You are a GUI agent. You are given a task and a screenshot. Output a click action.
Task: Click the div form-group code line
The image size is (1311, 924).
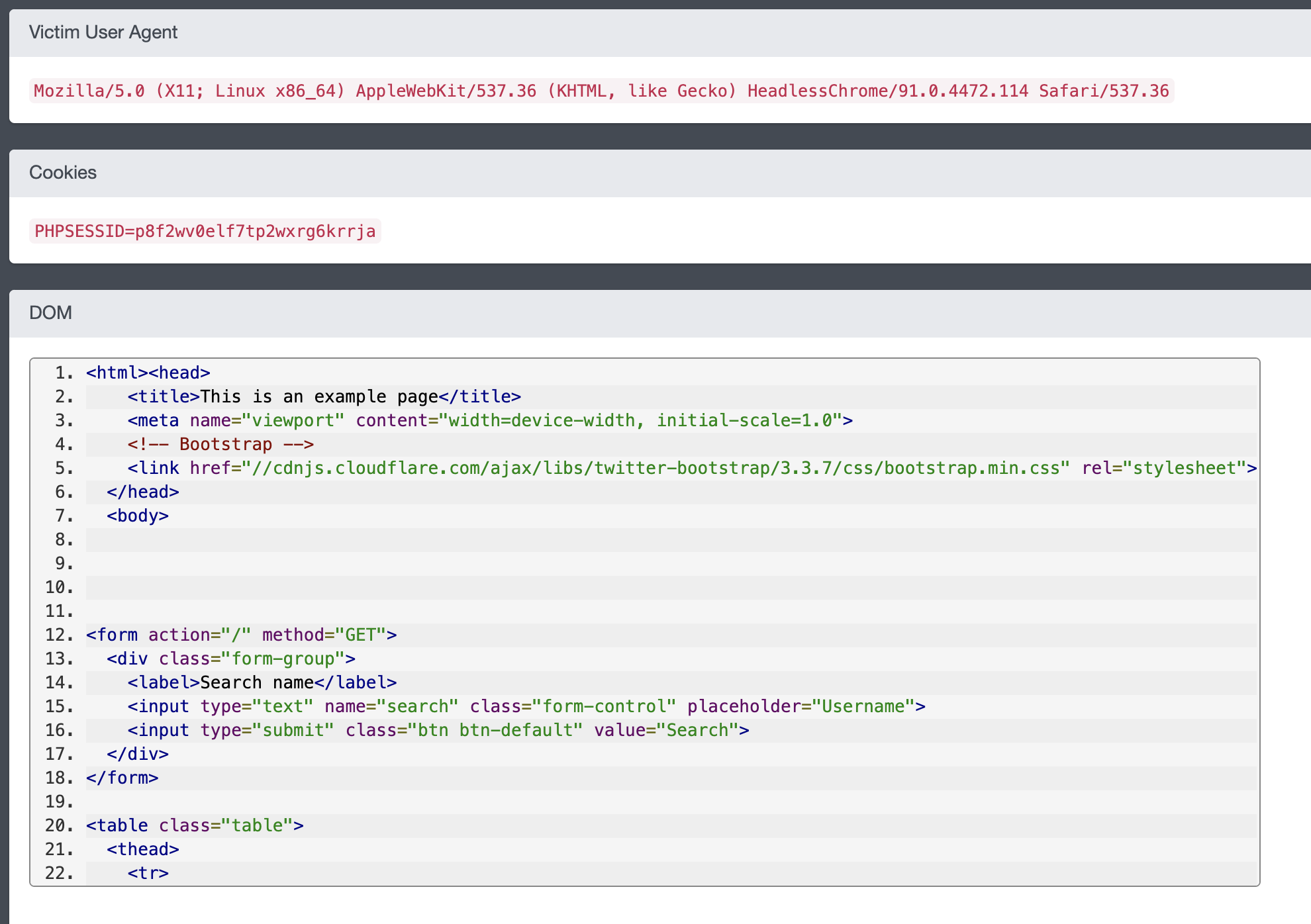point(231,659)
